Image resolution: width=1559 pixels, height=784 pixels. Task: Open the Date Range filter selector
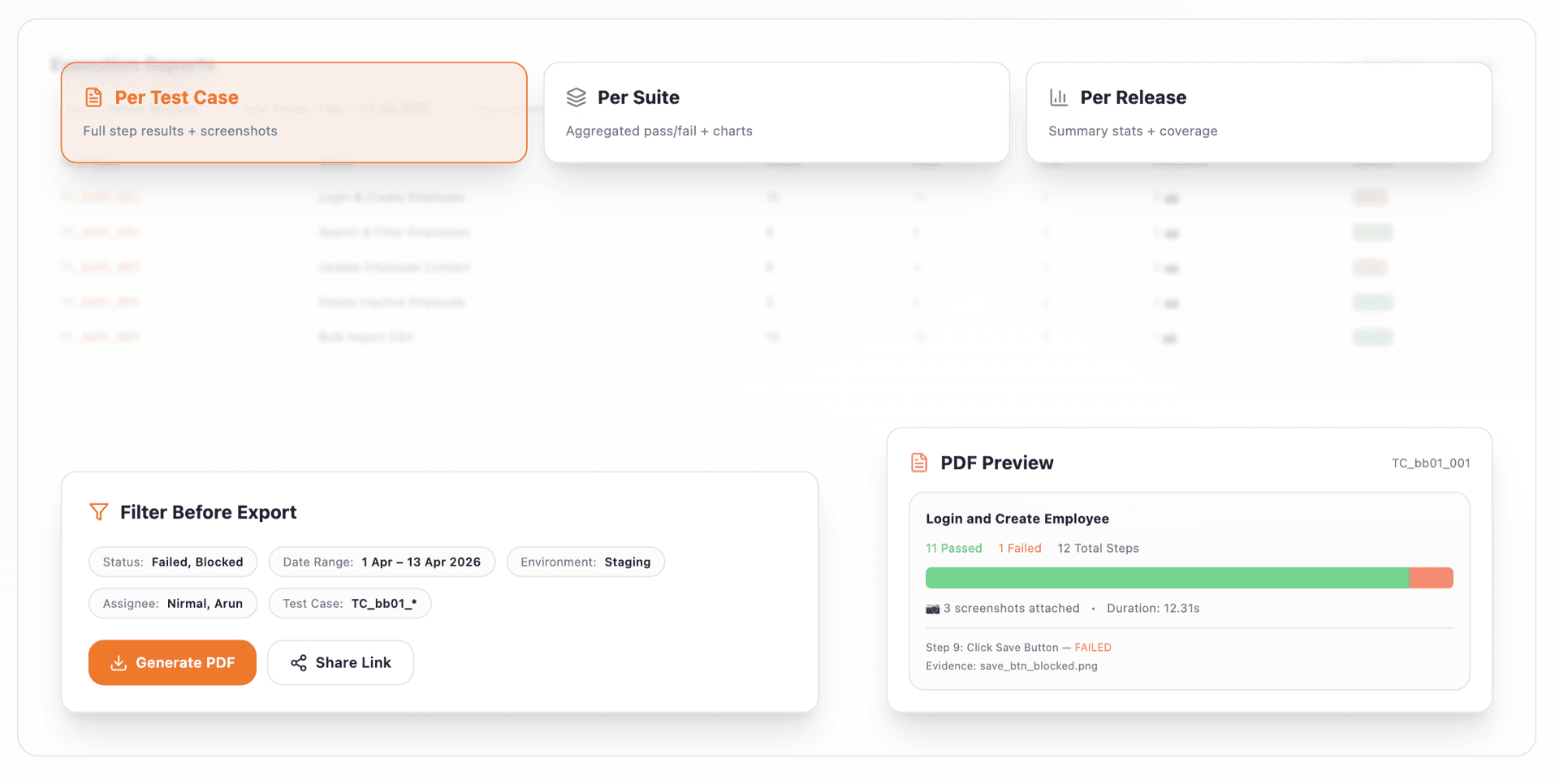click(x=382, y=562)
